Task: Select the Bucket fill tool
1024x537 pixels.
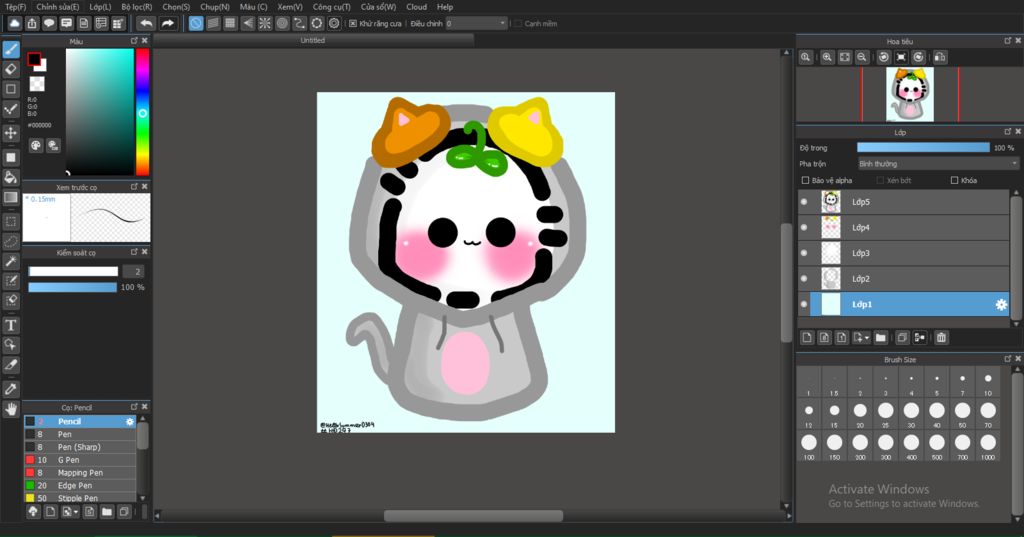Action: [x=10, y=177]
